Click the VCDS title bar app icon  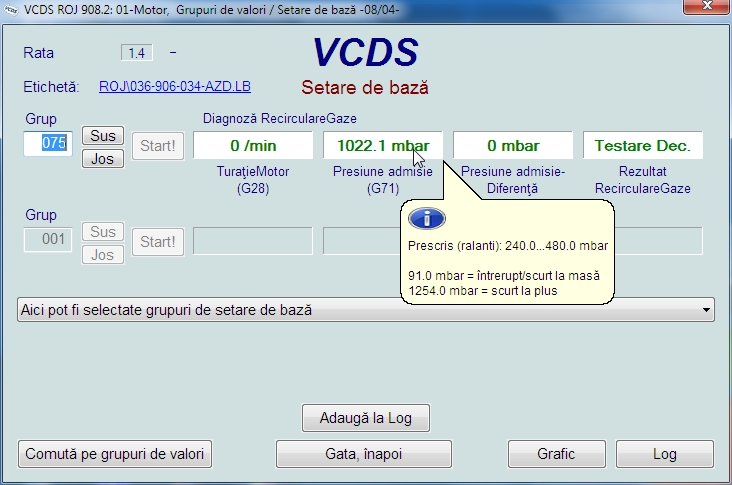coord(10,9)
